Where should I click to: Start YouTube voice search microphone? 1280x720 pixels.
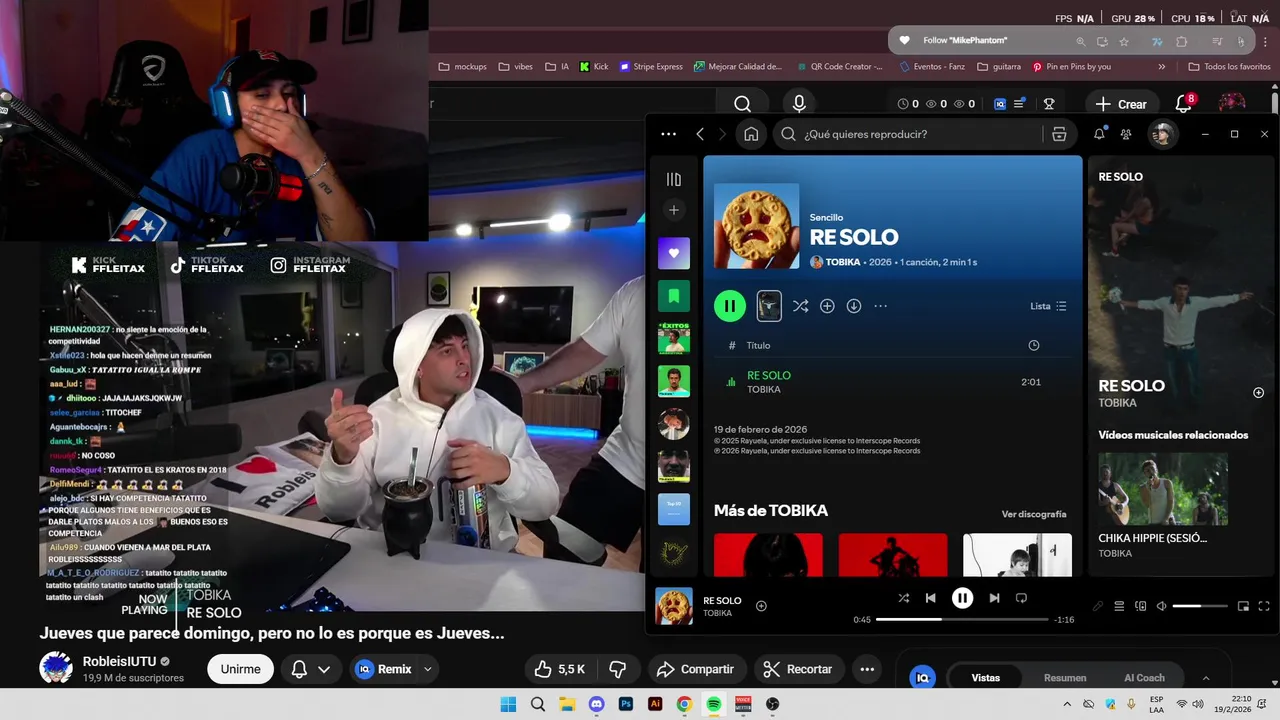[x=798, y=104]
